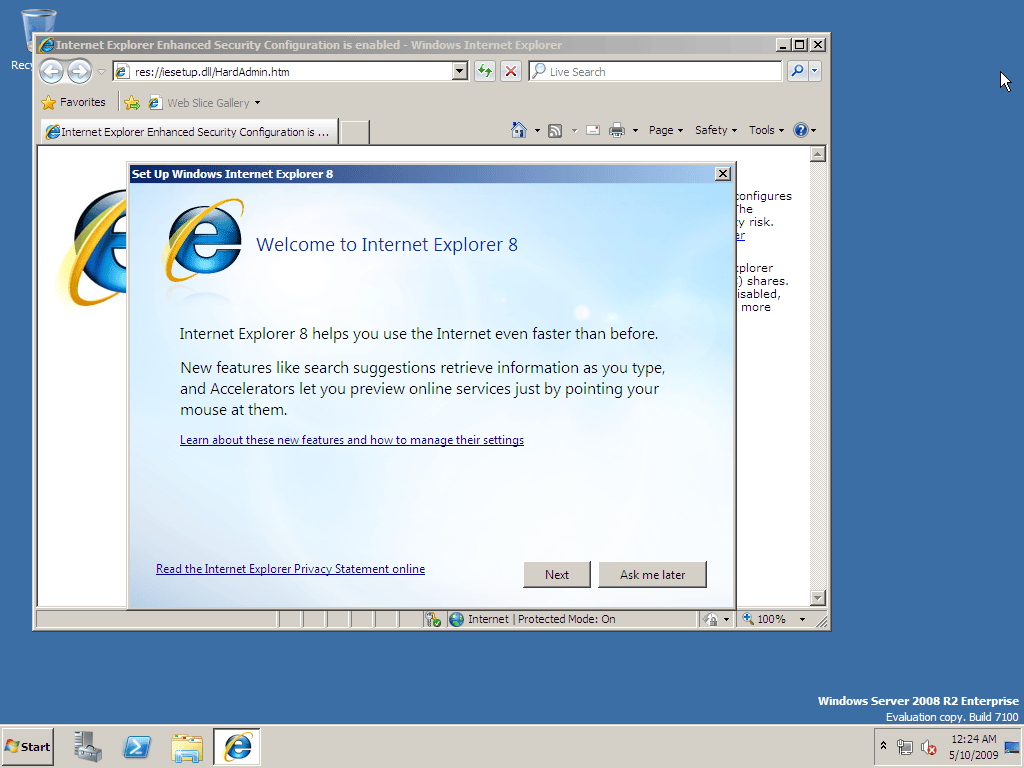
Task: Open Server Manager from taskbar
Action: point(88,746)
